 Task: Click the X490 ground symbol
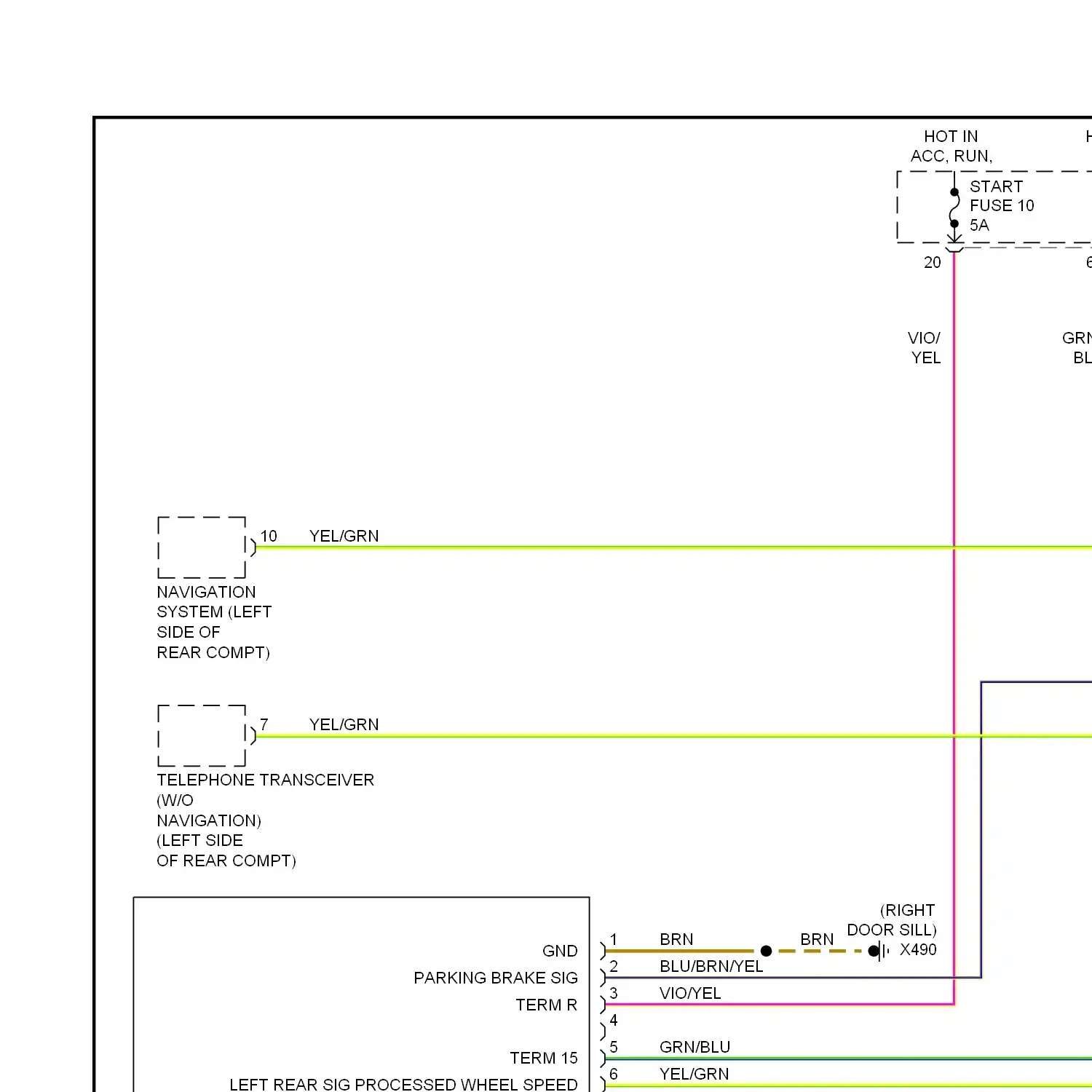(879, 951)
